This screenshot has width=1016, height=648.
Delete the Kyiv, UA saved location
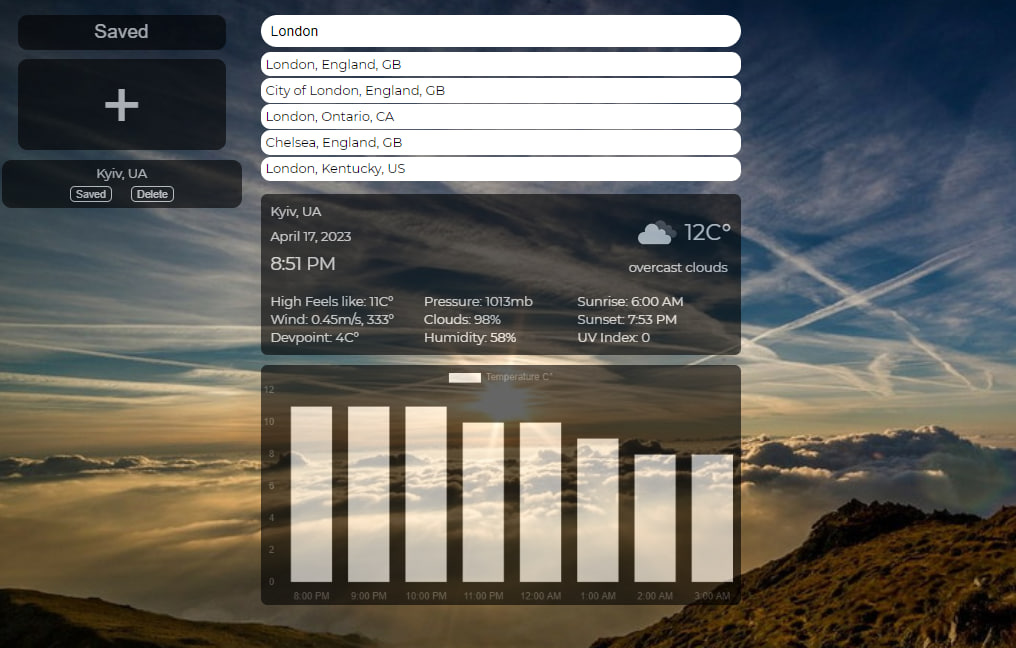pyautogui.click(x=152, y=194)
